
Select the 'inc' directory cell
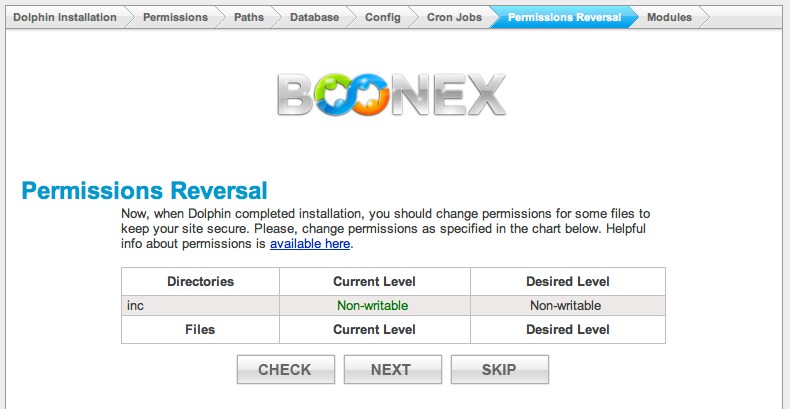pyautogui.click(x=201, y=306)
